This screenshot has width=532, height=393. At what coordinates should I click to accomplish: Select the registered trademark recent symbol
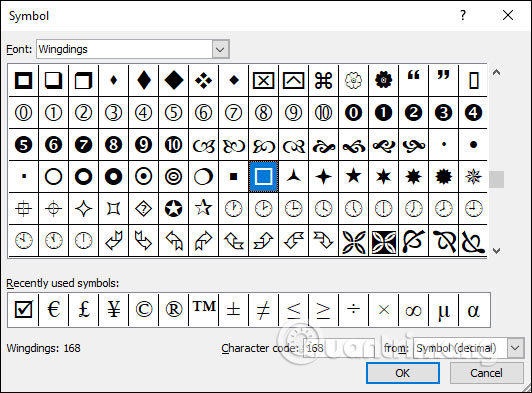point(173,310)
